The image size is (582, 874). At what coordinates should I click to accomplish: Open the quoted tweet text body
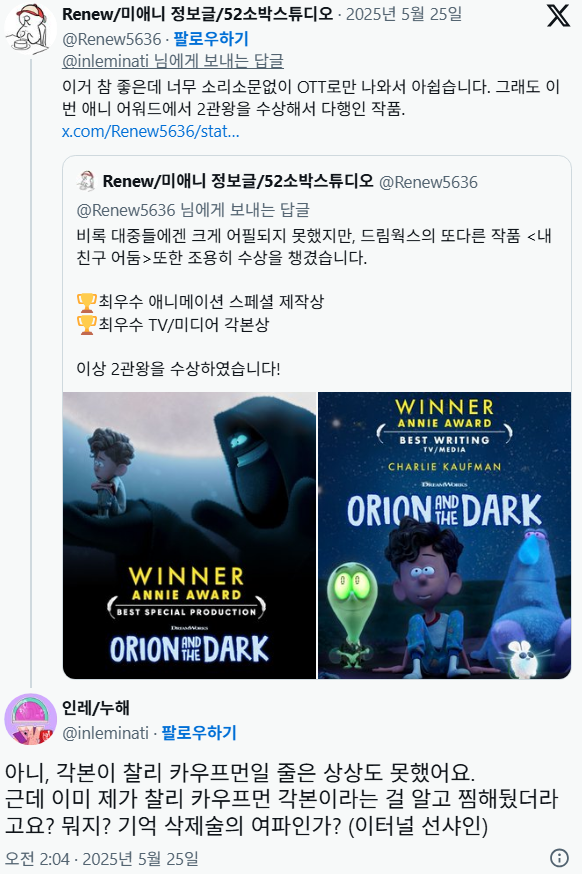pos(314,302)
